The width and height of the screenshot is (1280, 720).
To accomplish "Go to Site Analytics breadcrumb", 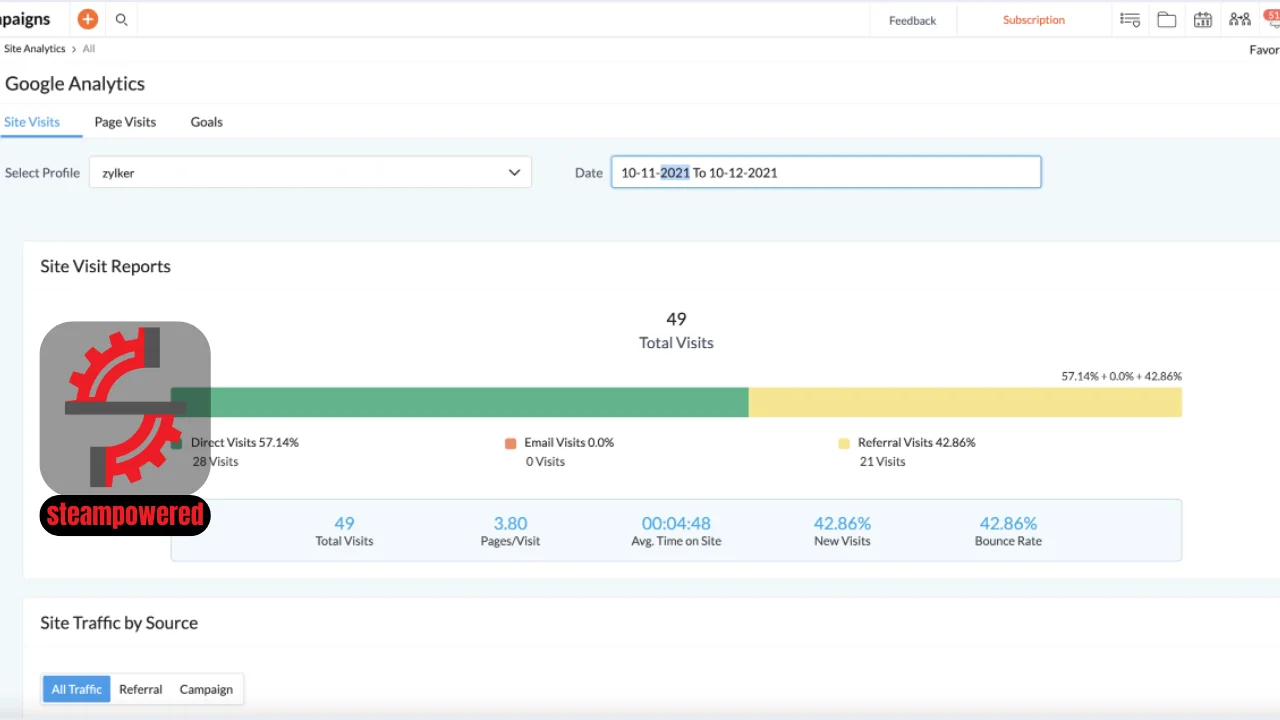I will click(34, 49).
